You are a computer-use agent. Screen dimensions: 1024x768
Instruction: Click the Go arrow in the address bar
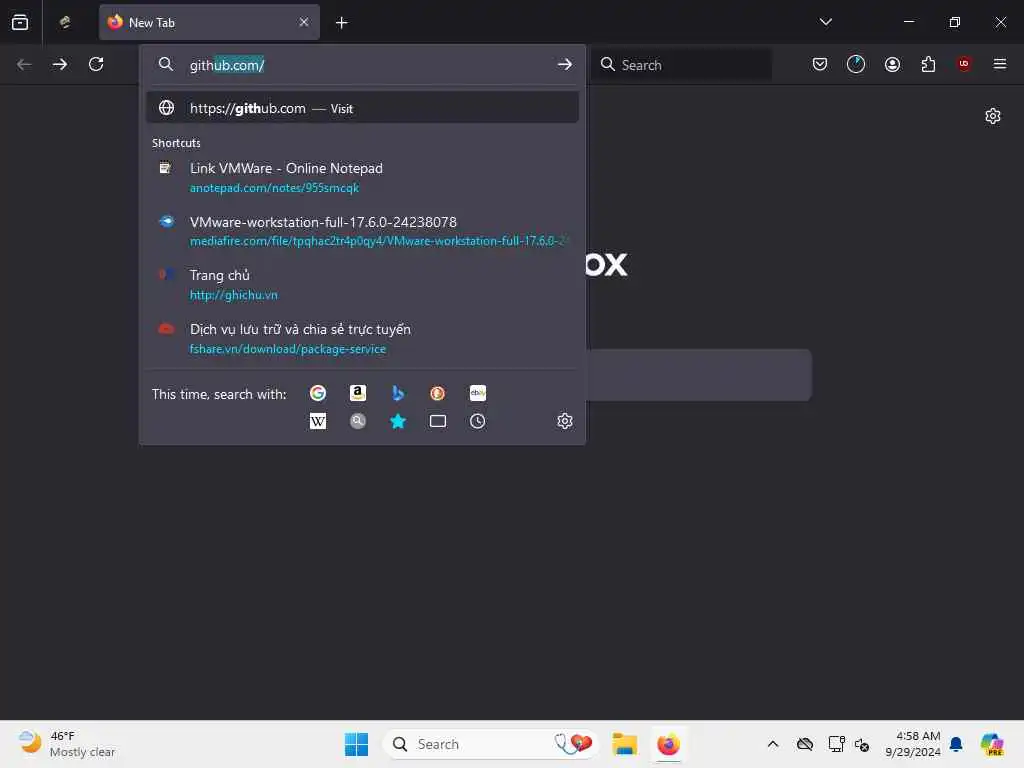pyautogui.click(x=564, y=65)
